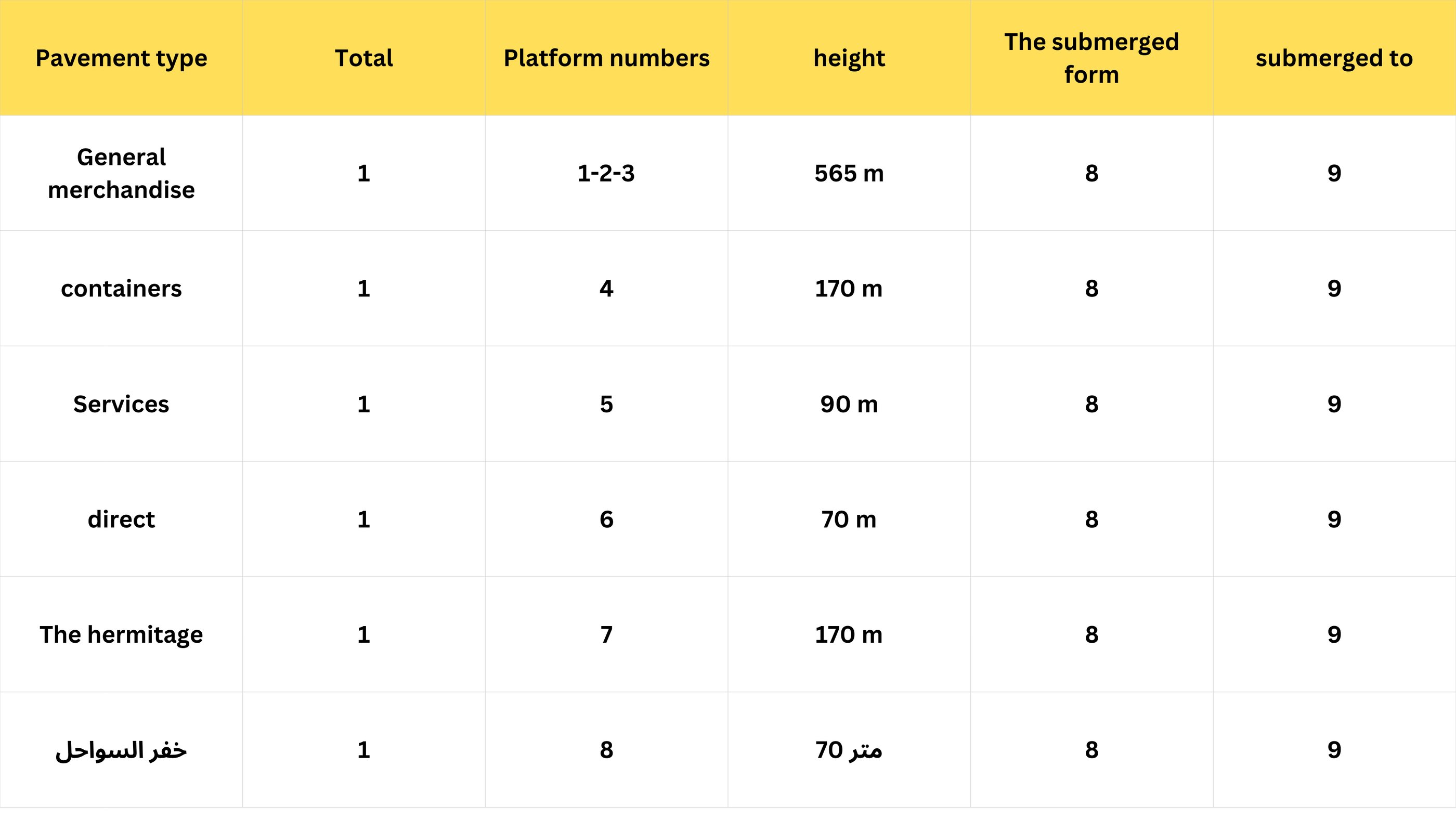Click "The hermitage" row label
This screenshot has width=1456, height=832.
point(121,634)
